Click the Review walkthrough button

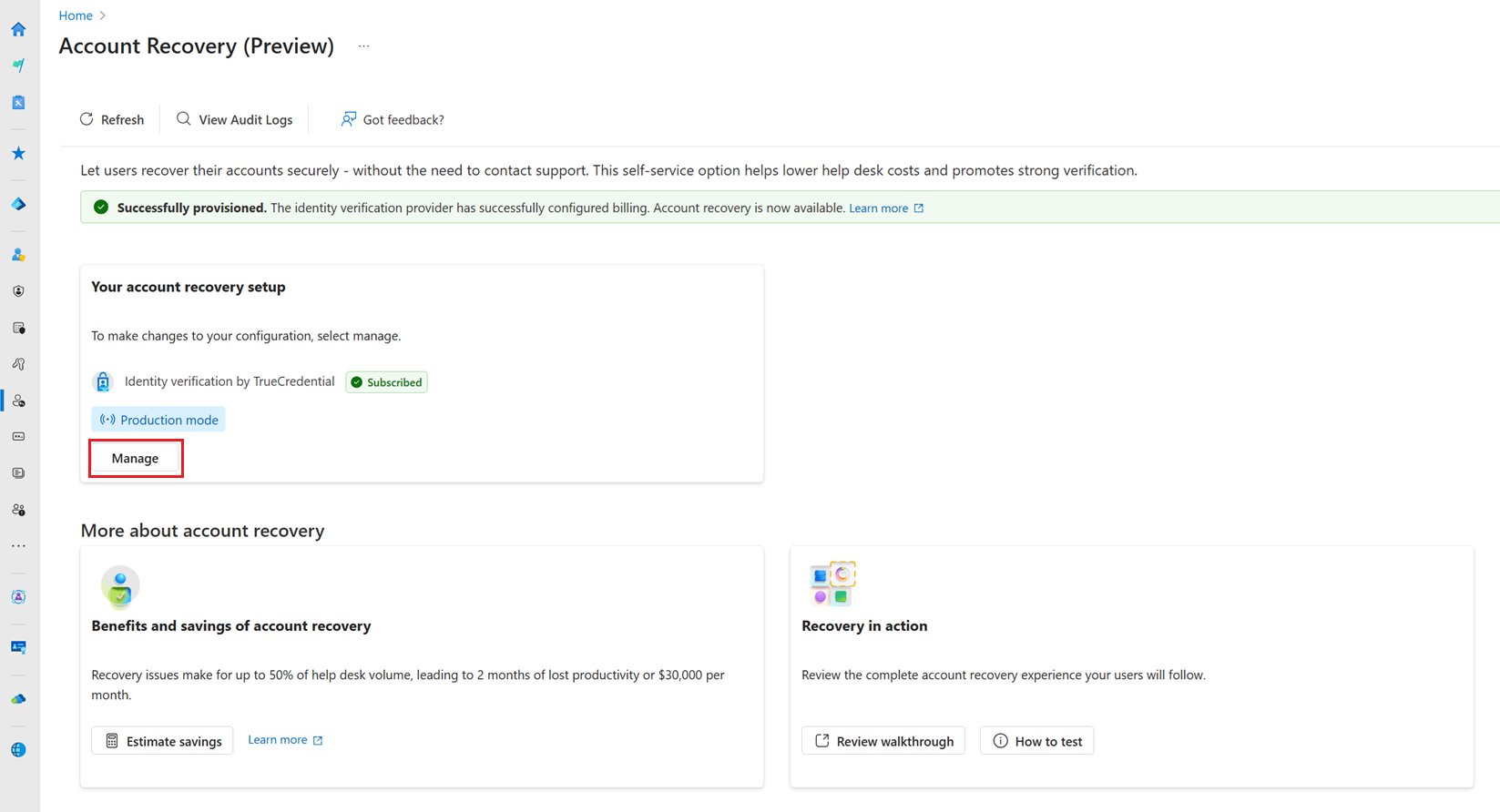click(x=883, y=741)
